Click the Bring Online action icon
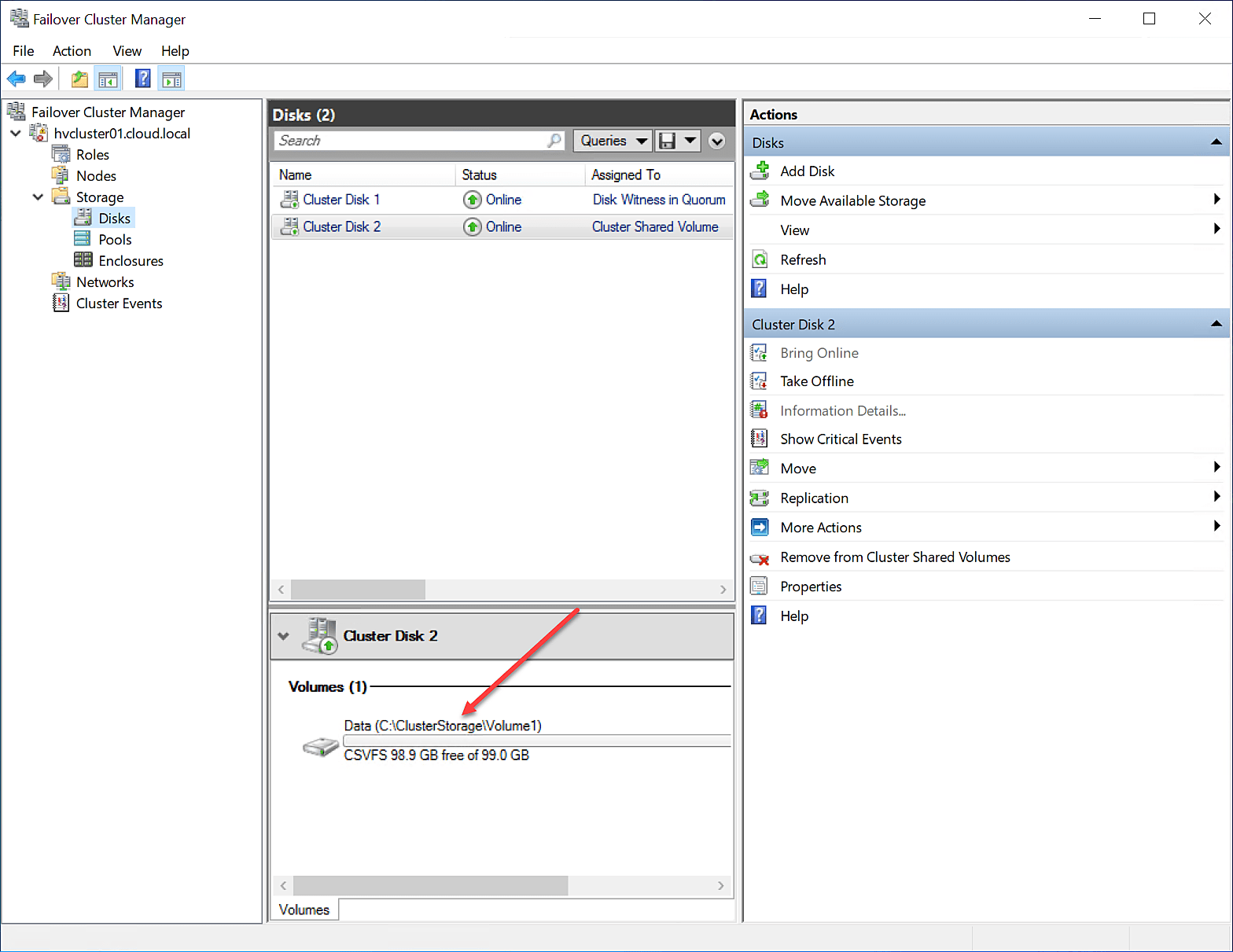 (x=759, y=353)
